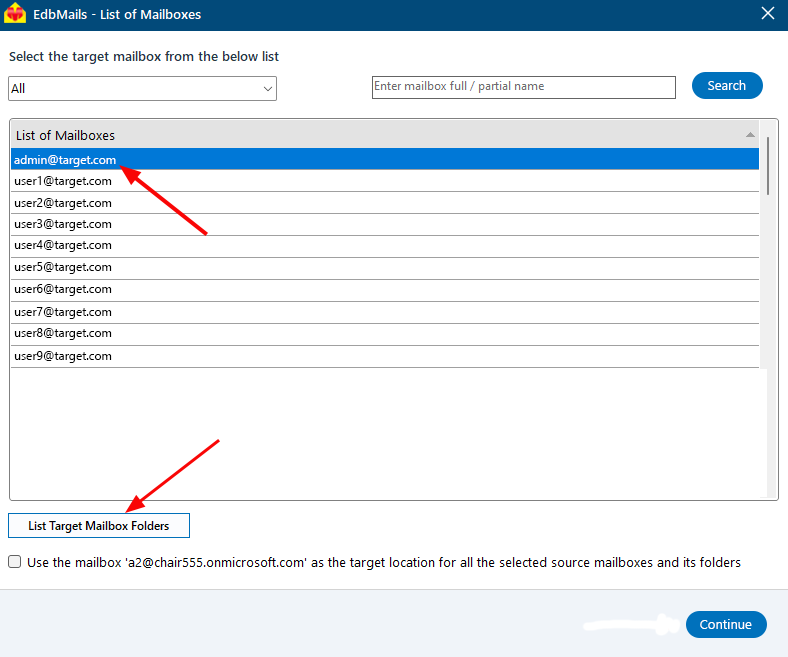This screenshot has width=788, height=657.
Task: Enable 'Use the mailbox' as target checkbox
Action: pos(15,562)
